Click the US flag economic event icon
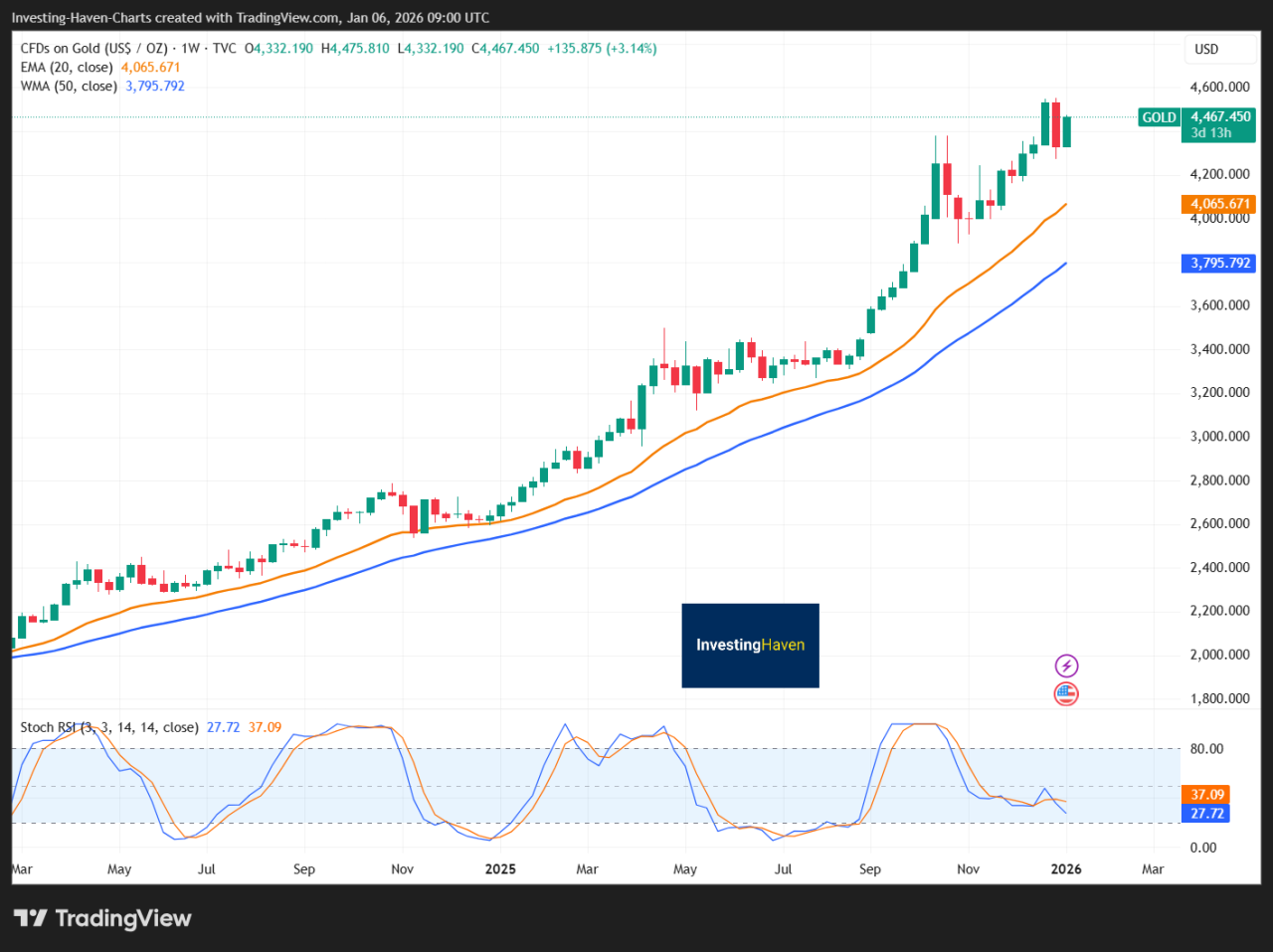This screenshot has height=952, width=1273. 1066,694
